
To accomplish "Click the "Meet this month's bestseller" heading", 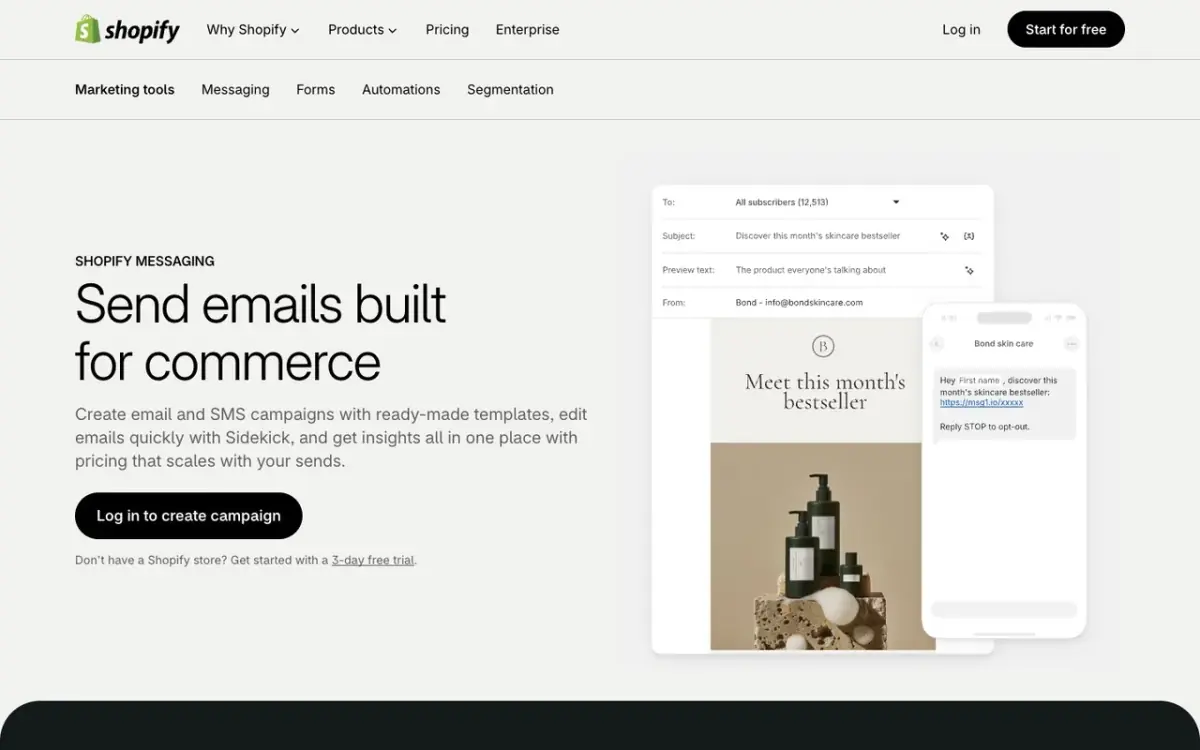I will [x=825, y=392].
